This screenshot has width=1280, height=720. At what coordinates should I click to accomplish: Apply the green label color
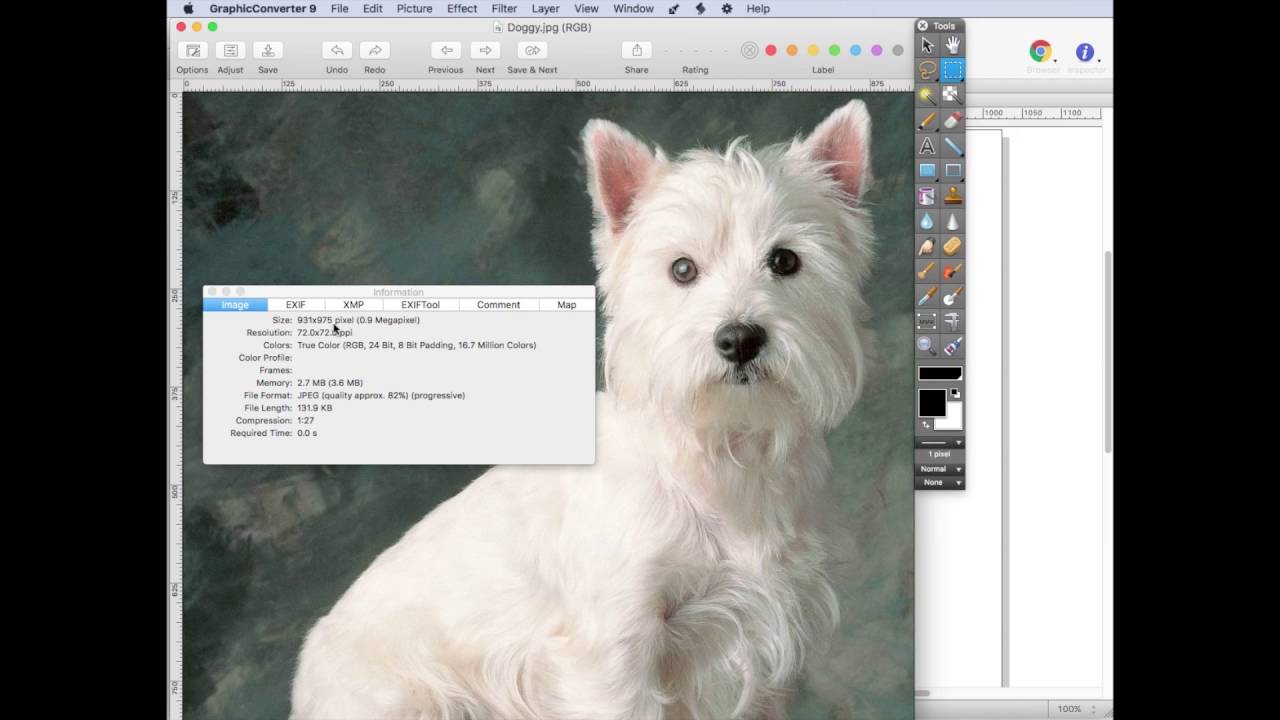(834, 50)
